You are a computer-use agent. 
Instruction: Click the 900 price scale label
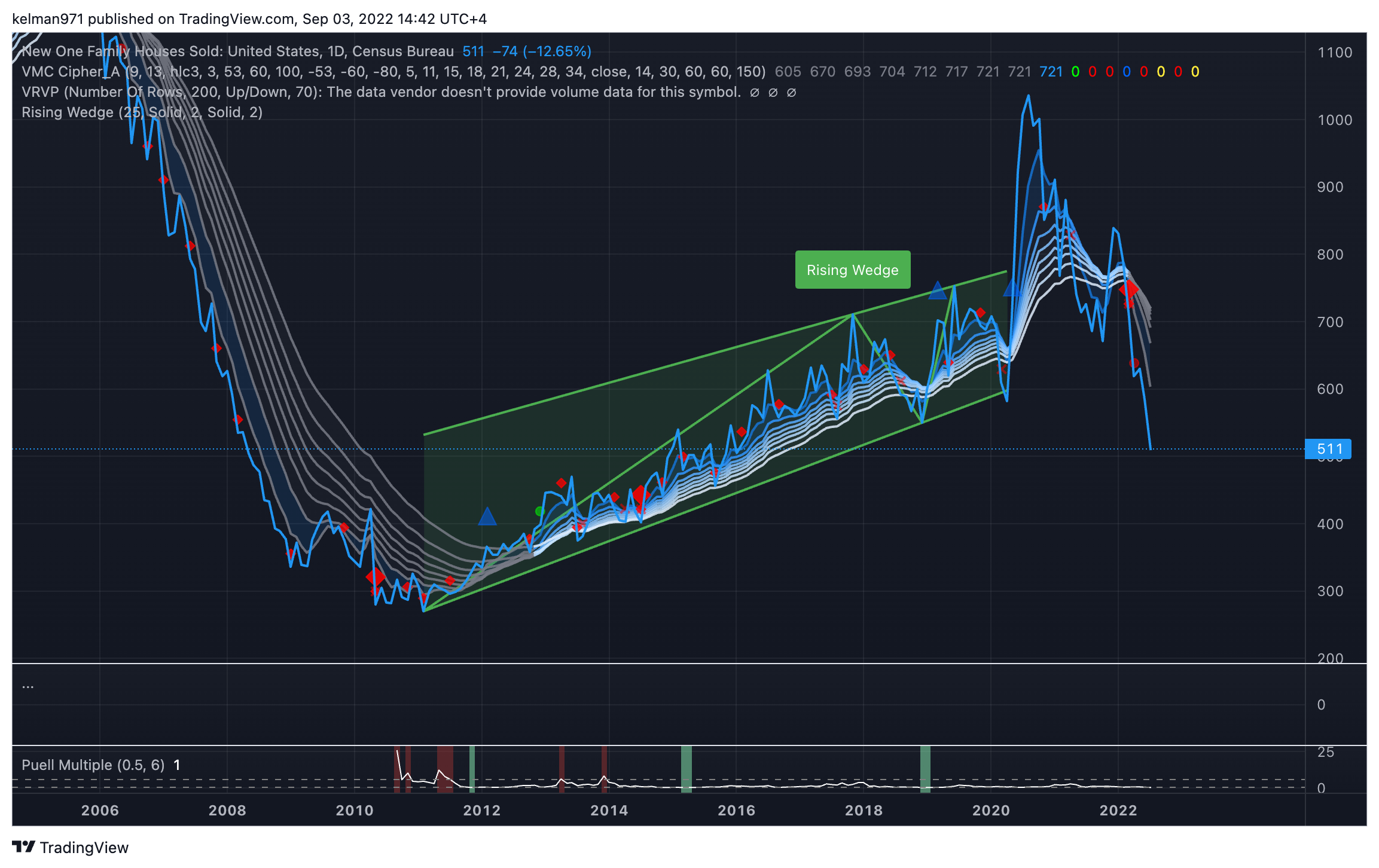[x=1330, y=187]
